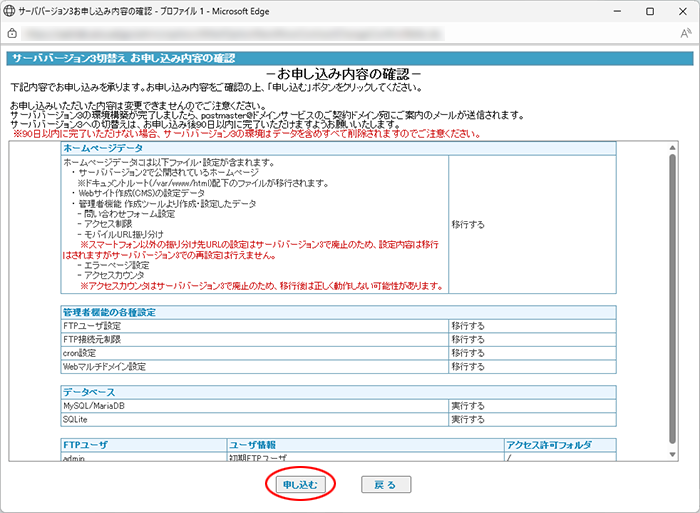Click the scrollbar down arrow in the content pane
The width and height of the screenshot is (700, 513).
tap(672, 457)
